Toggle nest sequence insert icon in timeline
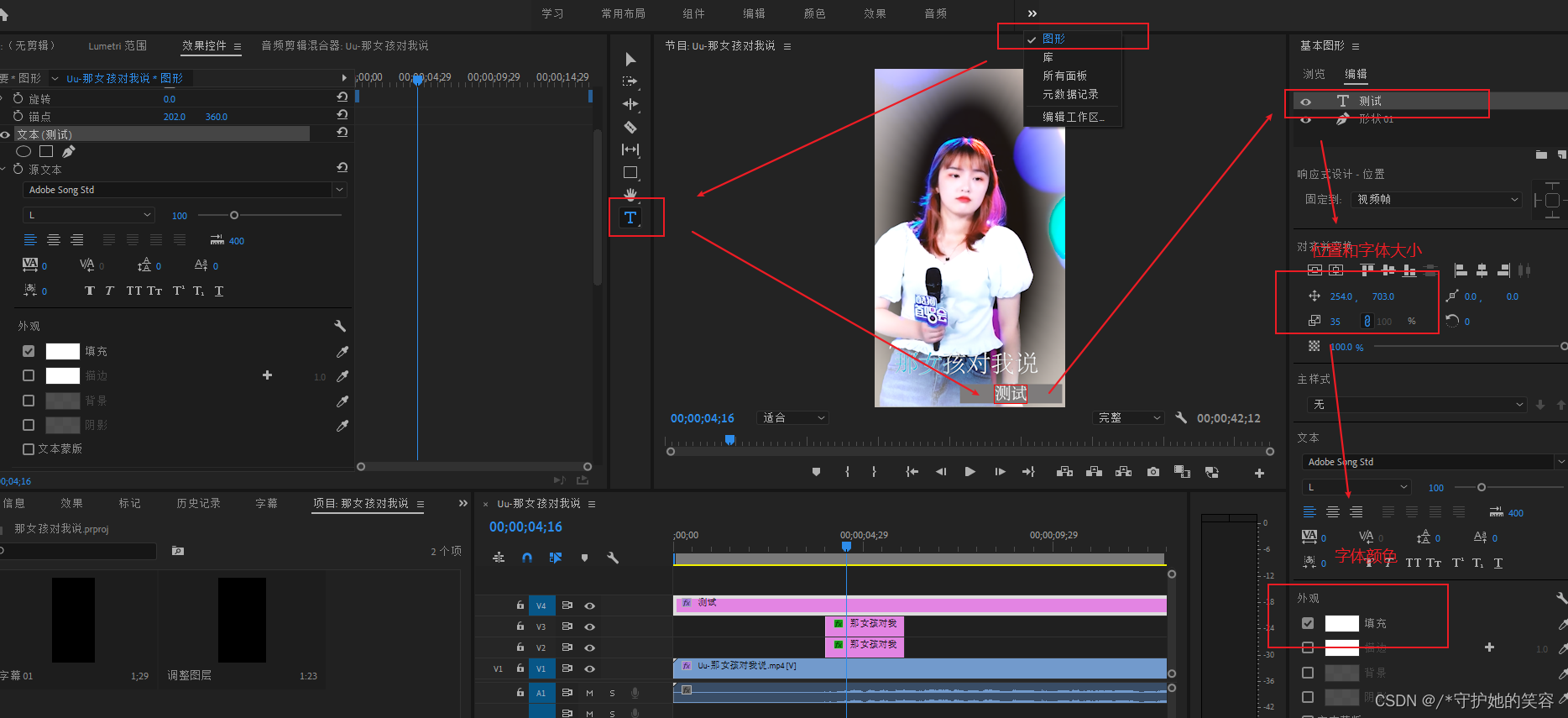 click(499, 558)
